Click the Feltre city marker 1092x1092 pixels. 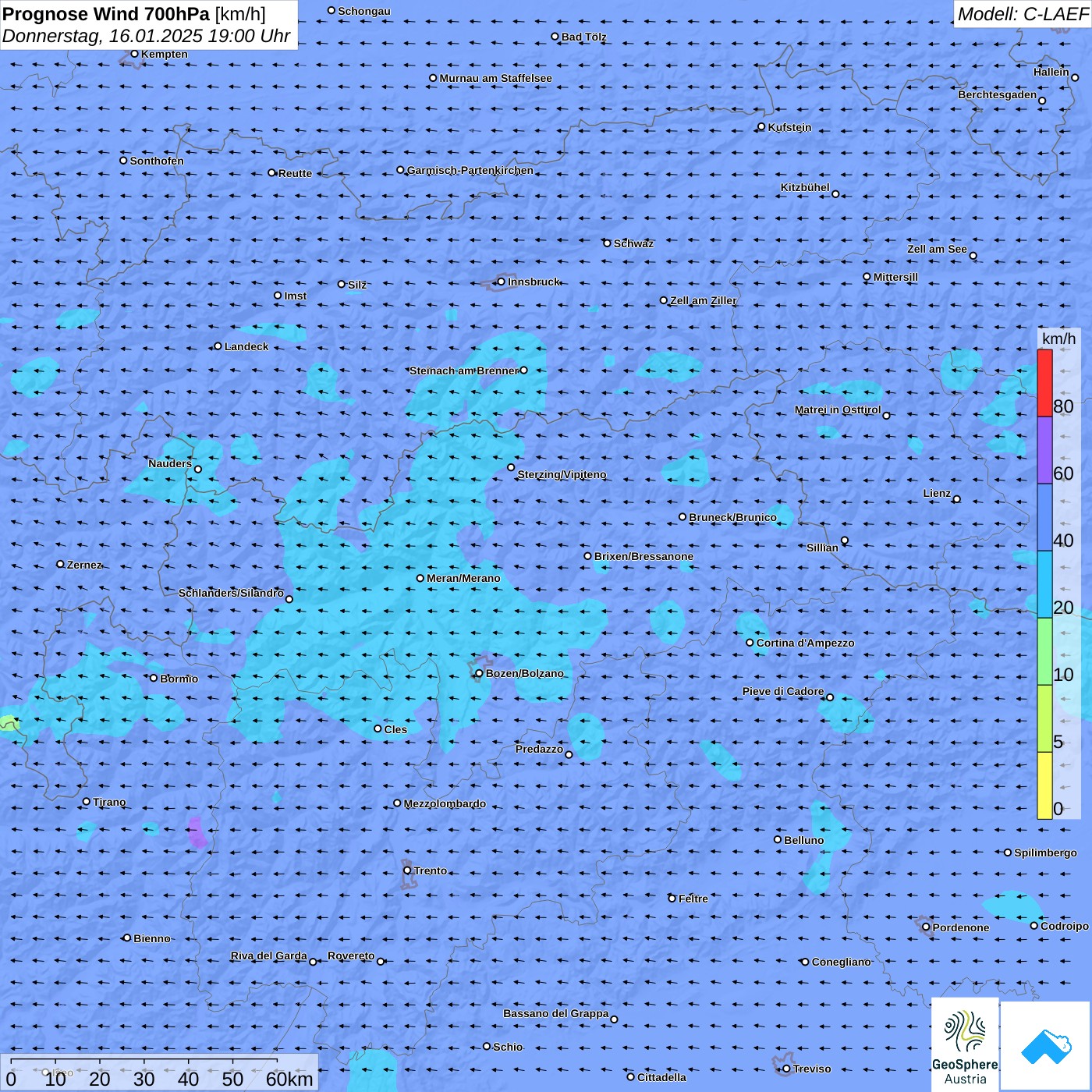tap(672, 899)
